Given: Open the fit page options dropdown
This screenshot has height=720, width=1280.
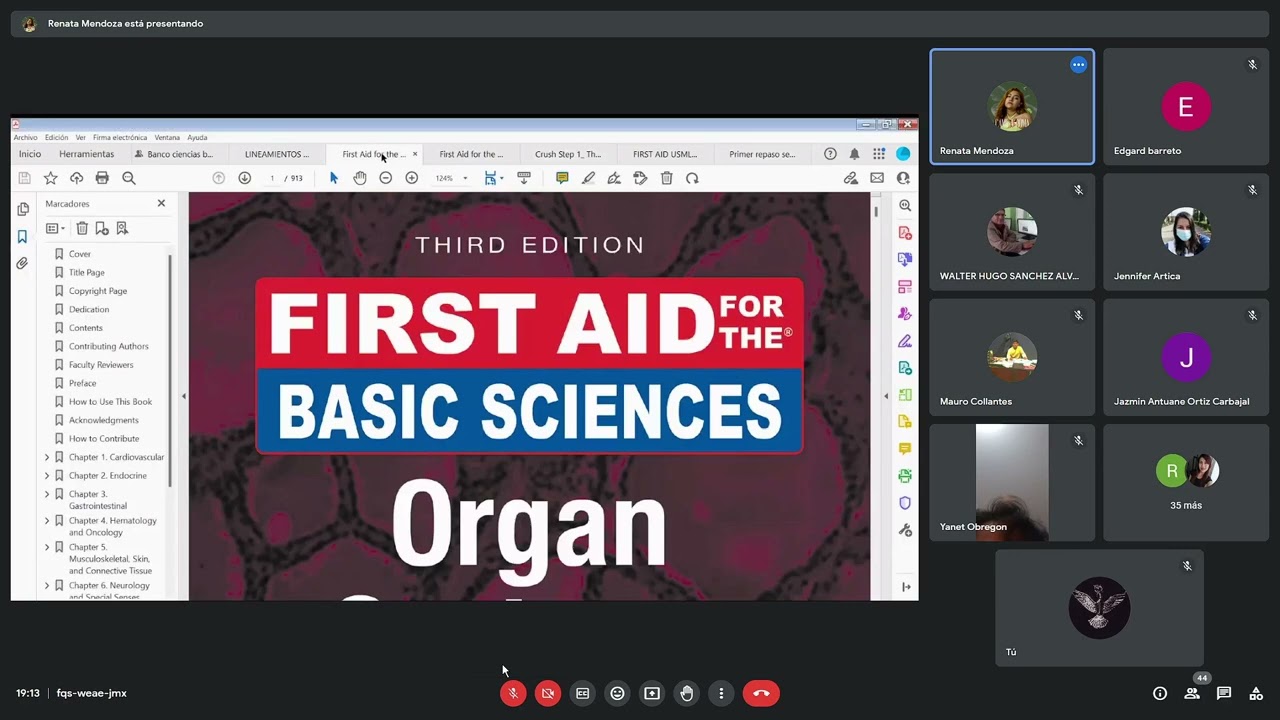Looking at the screenshot, I should coord(501,178).
